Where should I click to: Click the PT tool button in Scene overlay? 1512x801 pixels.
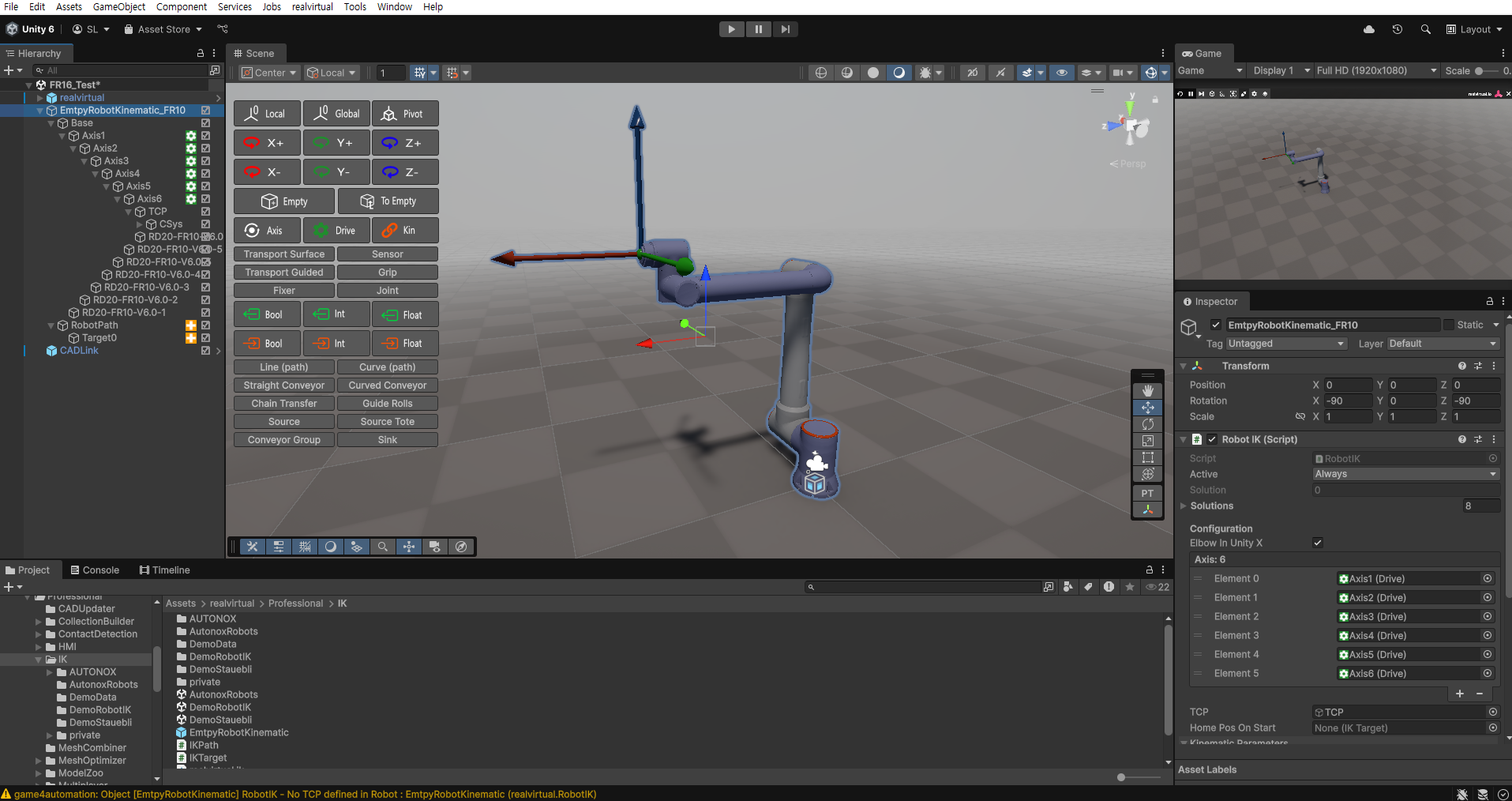click(x=1147, y=493)
